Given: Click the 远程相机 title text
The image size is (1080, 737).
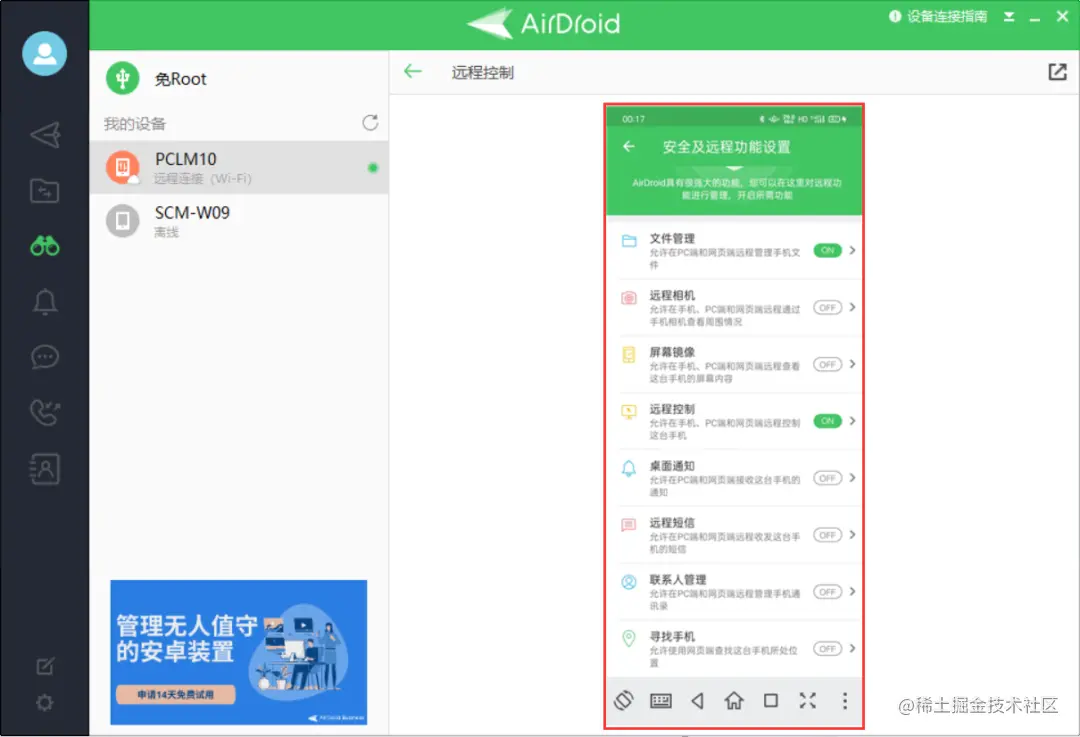Looking at the screenshot, I should tap(672, 295).
